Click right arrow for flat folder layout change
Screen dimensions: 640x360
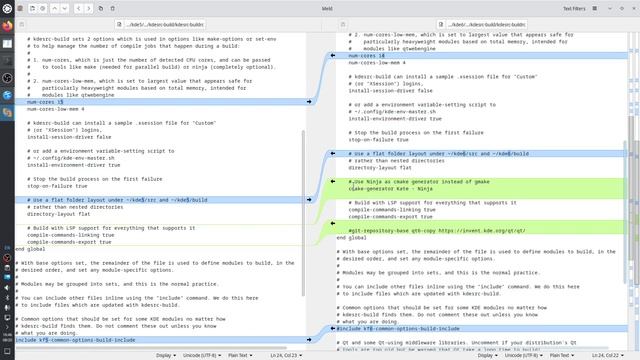[x=309, y=200]
